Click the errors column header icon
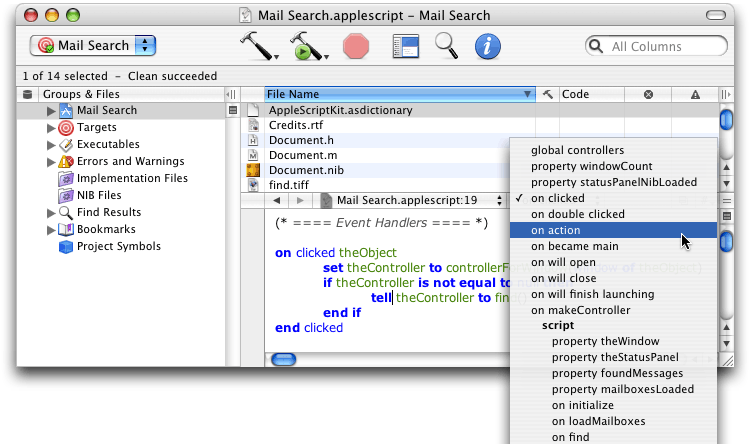This screenshot has width=751, height=444. click(649, 94)
